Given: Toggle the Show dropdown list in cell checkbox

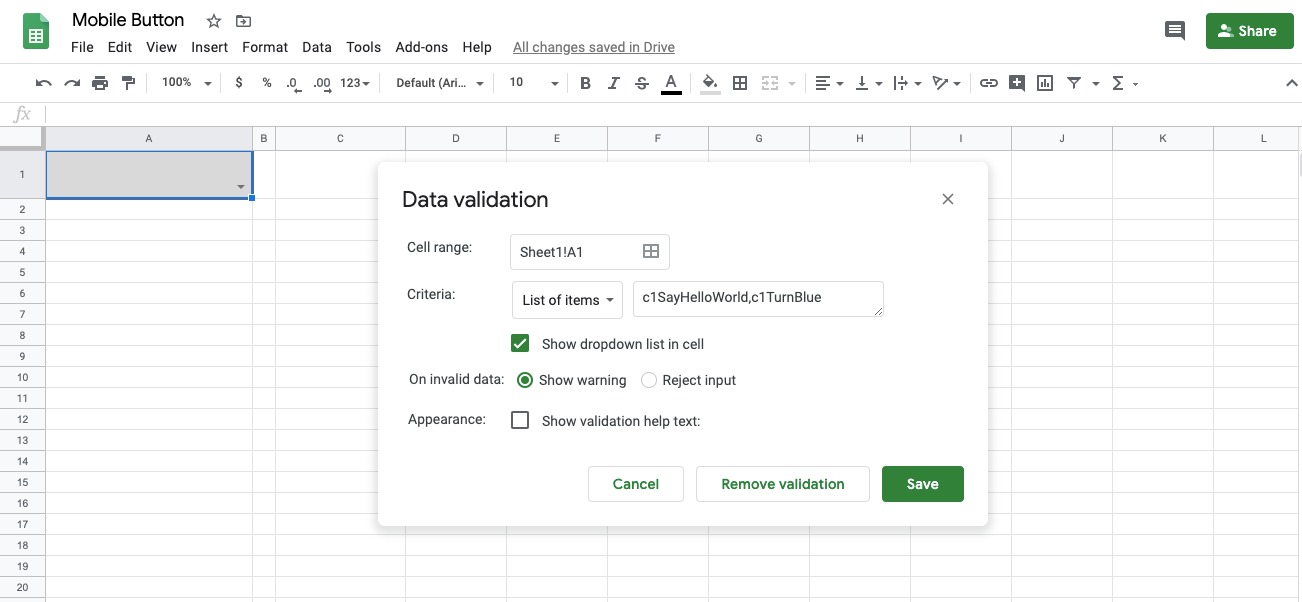Looking at the screenshot, I should [520, 342].
